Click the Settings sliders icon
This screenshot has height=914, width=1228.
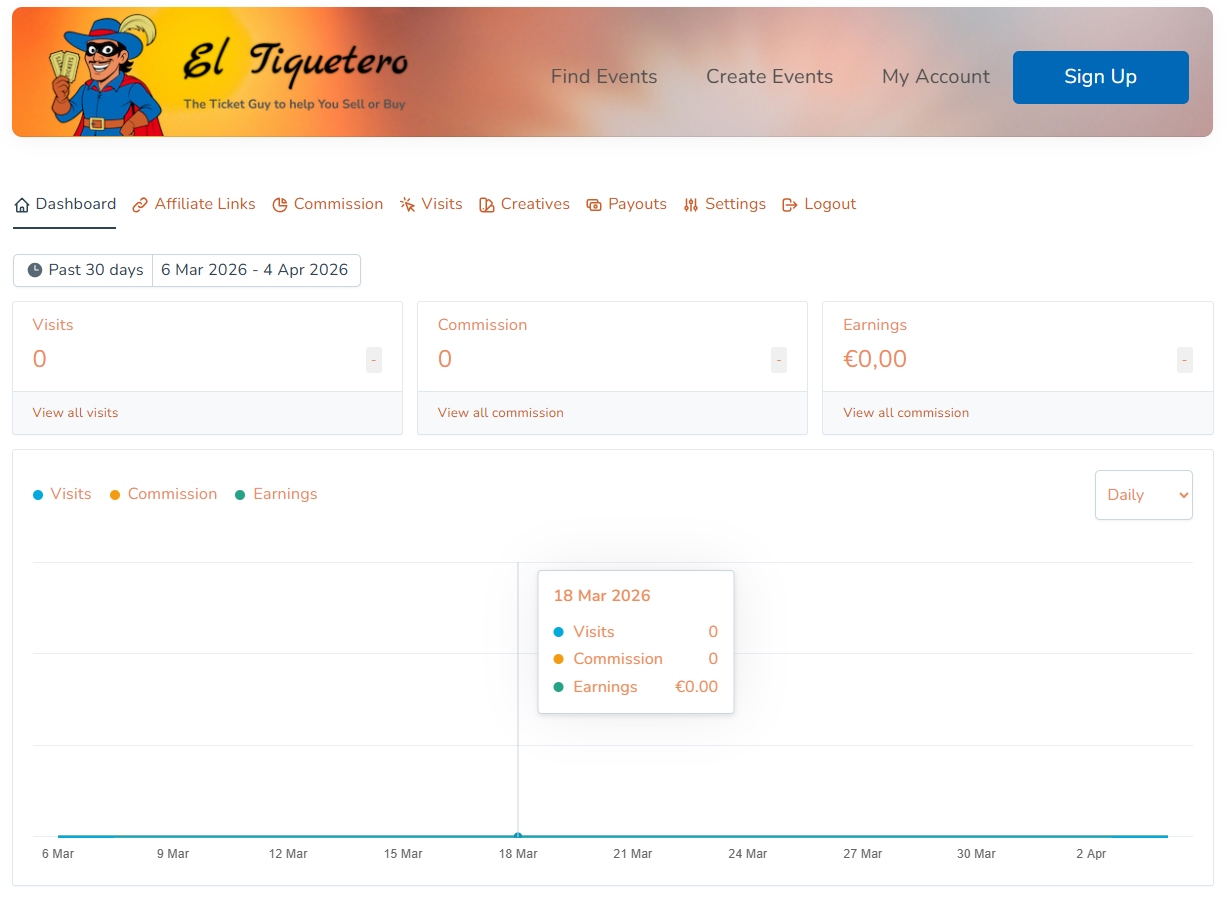691,205
